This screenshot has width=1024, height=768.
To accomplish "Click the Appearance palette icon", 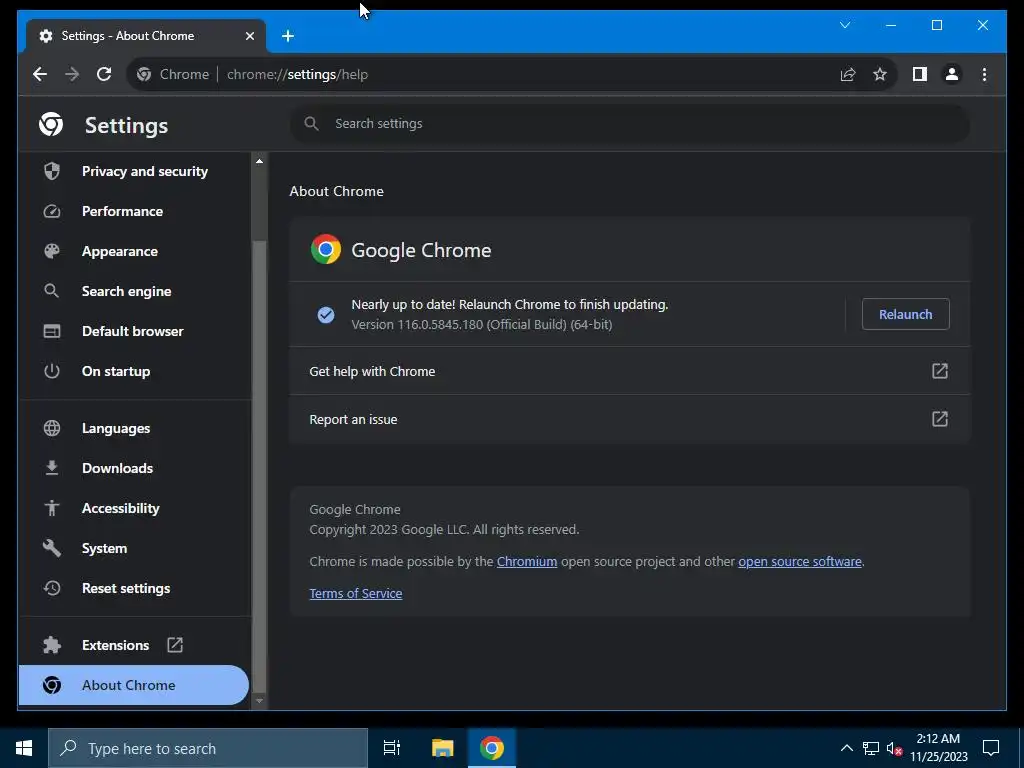I will pos(52,251).
